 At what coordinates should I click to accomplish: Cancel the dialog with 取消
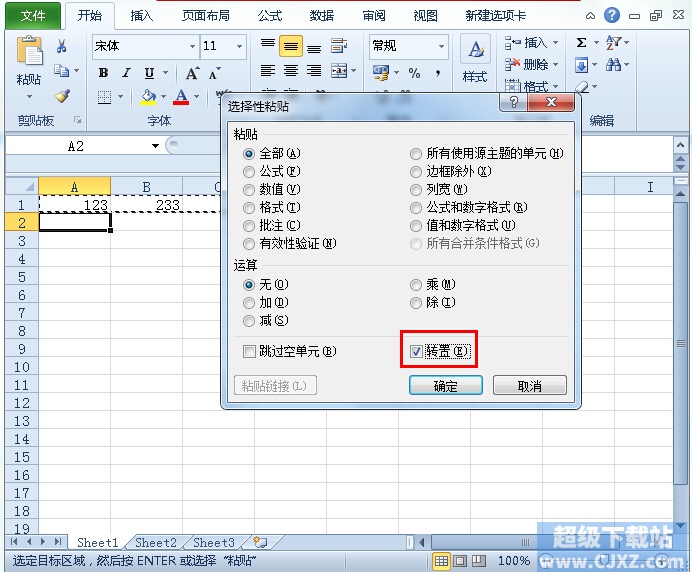click(x=530, y=386)
